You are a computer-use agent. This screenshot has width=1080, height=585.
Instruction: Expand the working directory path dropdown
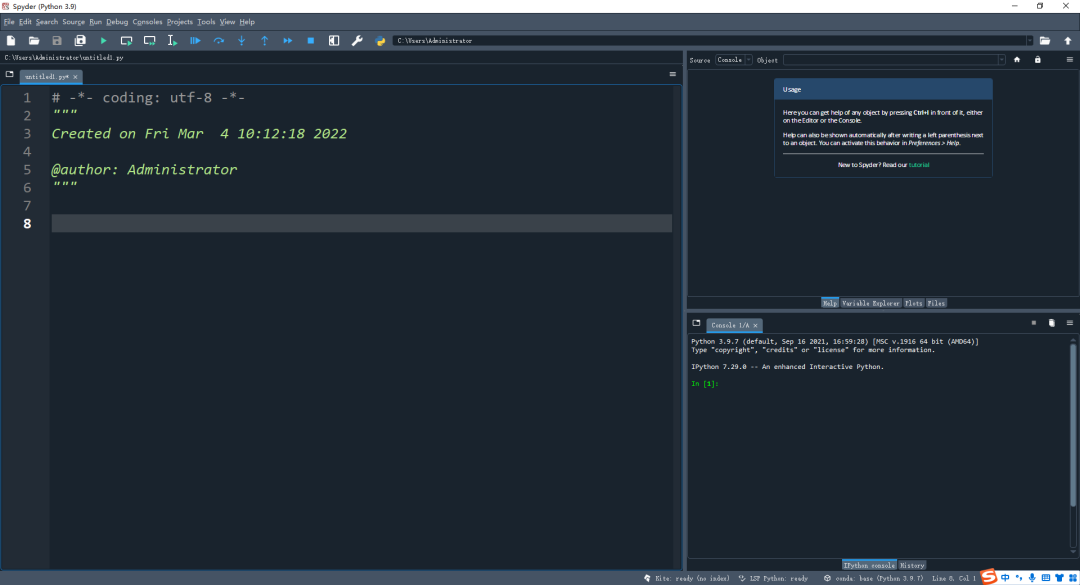pyautogui.click(x=1030, y=41)
